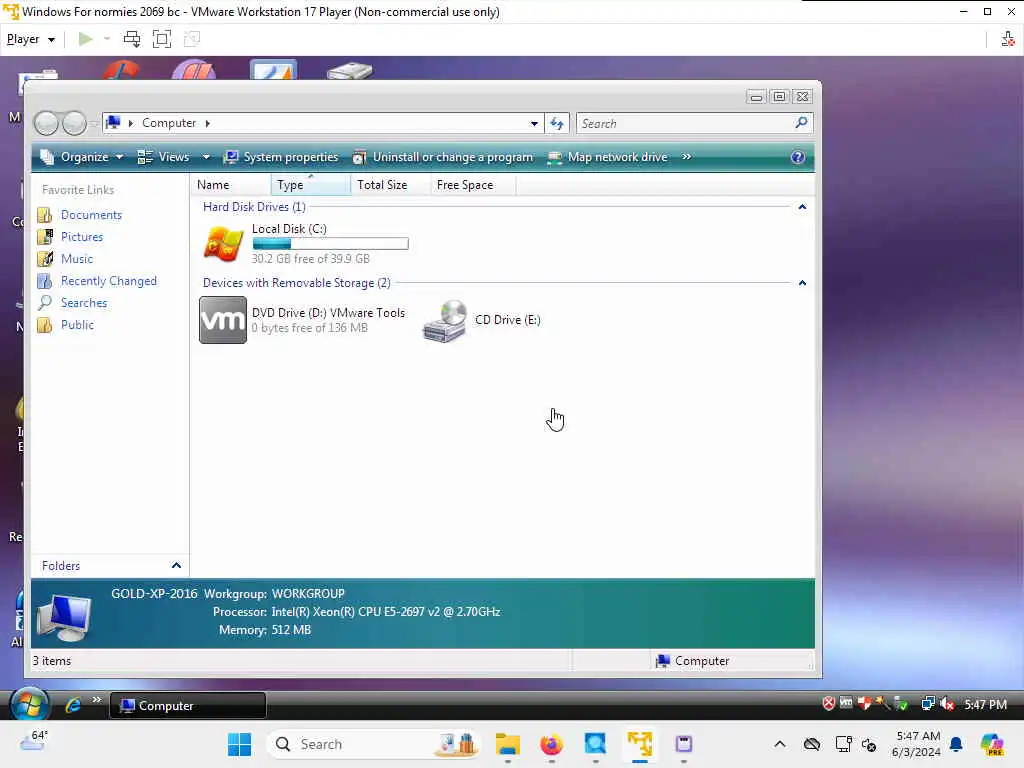
Task: Click the VMware Player host taskbar icon
Action: pyautogui.click(x=640, y=744)
